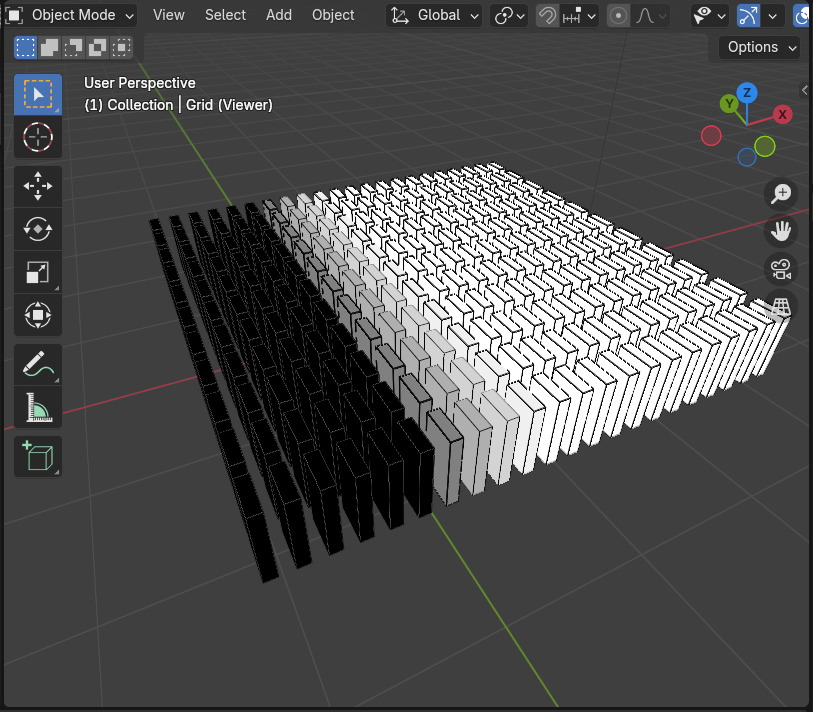Image resolution: width=813 pixels, height=712 pixels.
Task: Select the Transform tool
Action: point(38,315)
